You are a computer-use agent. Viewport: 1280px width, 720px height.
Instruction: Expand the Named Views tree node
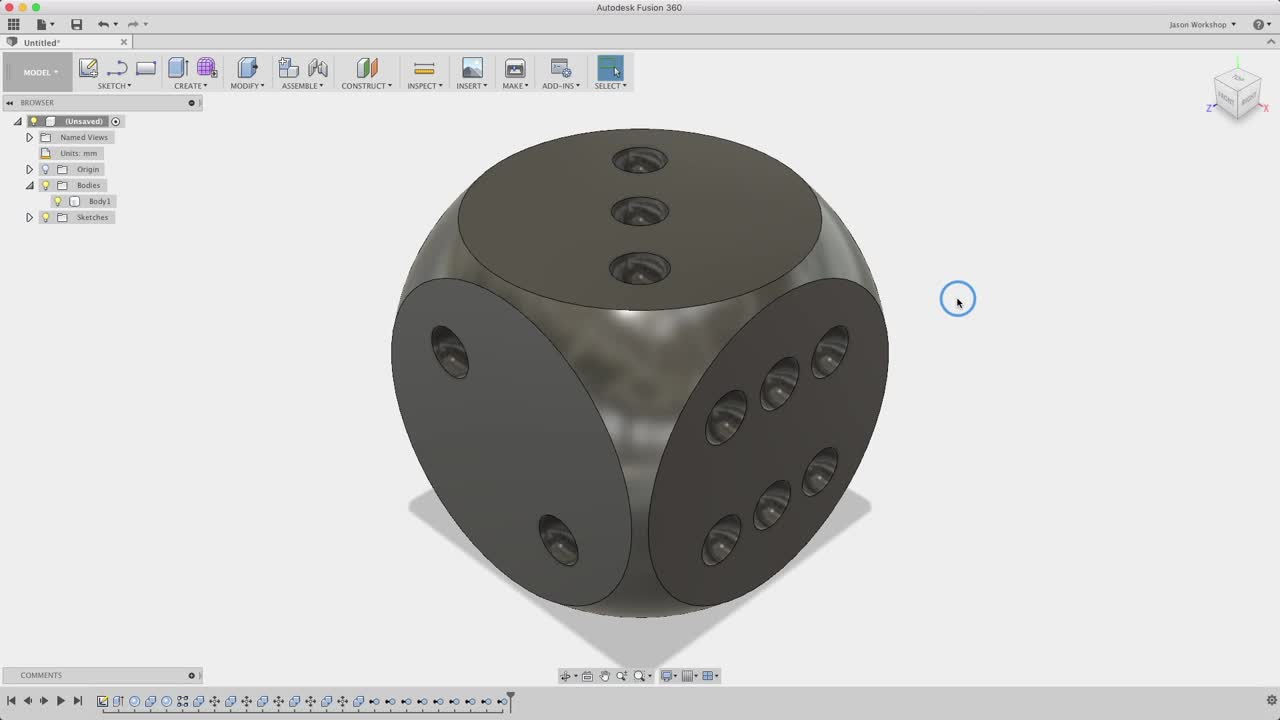29,137
